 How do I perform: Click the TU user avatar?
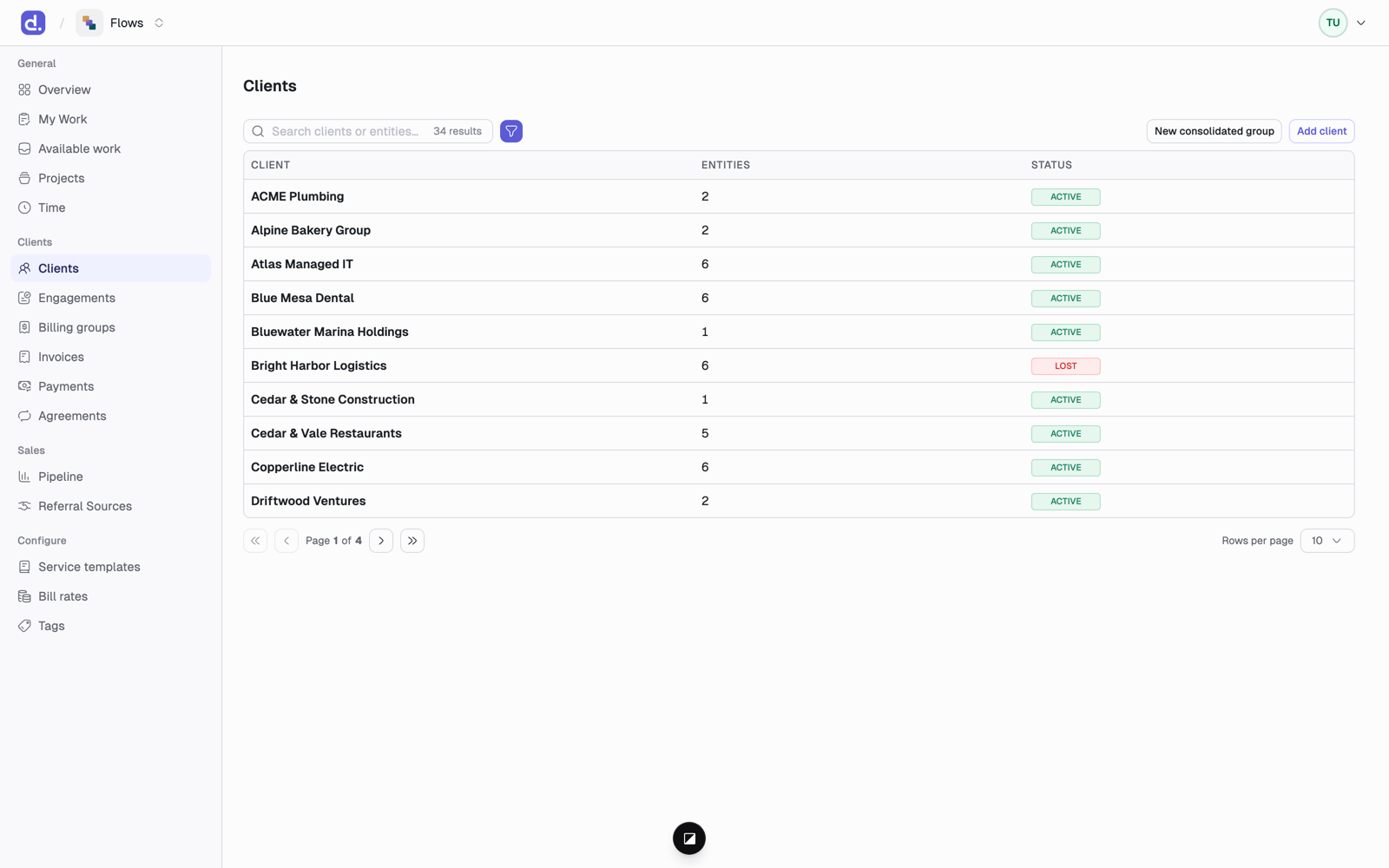click(x=1333, y=23)
